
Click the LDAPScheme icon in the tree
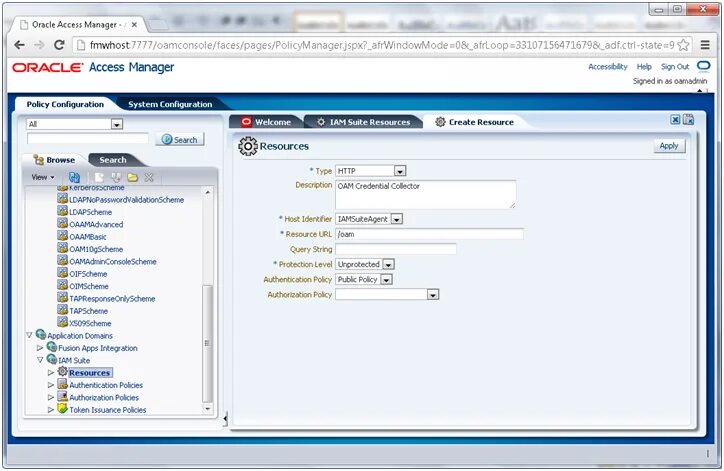pyautogui.click(x=62, y=211)
